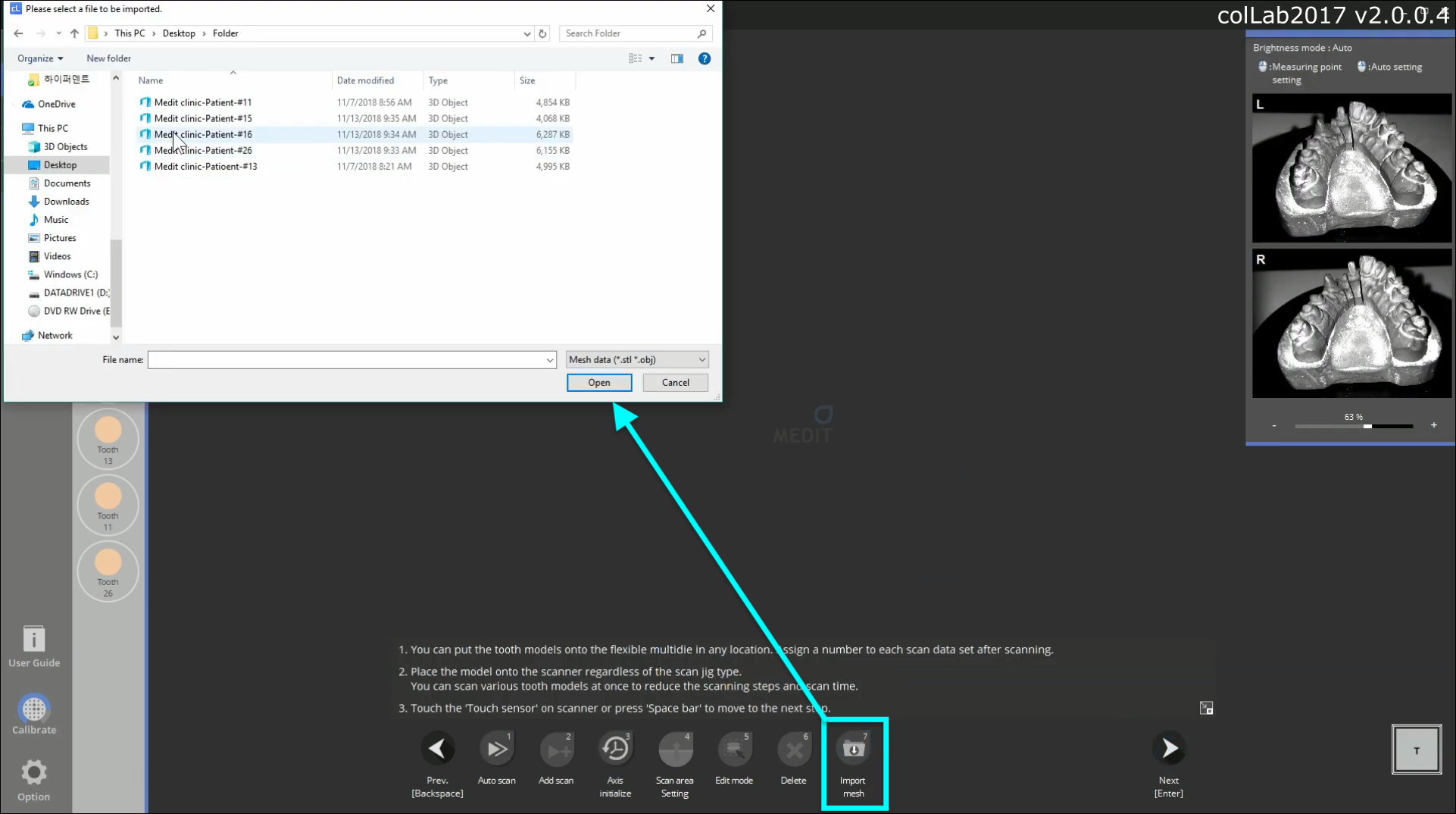Open DATADRIVE1 (D:) in navigation pane
The width and height of the screenshot is (1456, 814).
[68, 293]
